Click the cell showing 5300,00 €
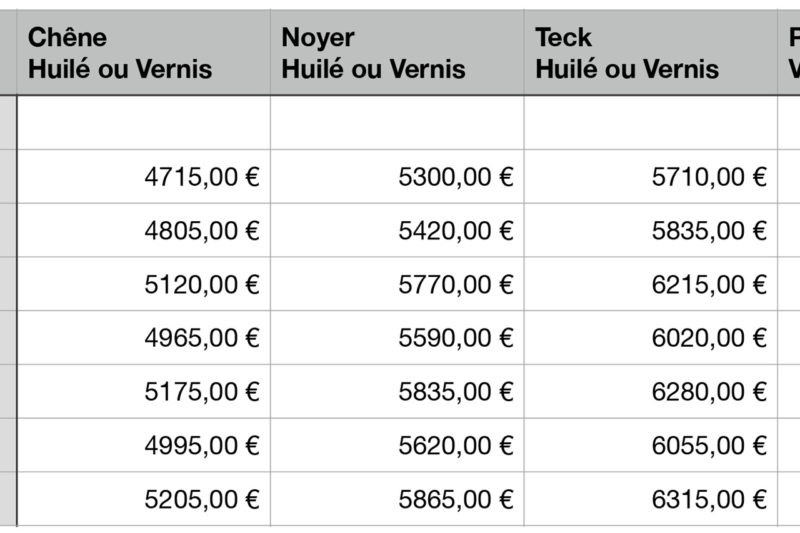The image size is (800, 533). coord(397,177)
